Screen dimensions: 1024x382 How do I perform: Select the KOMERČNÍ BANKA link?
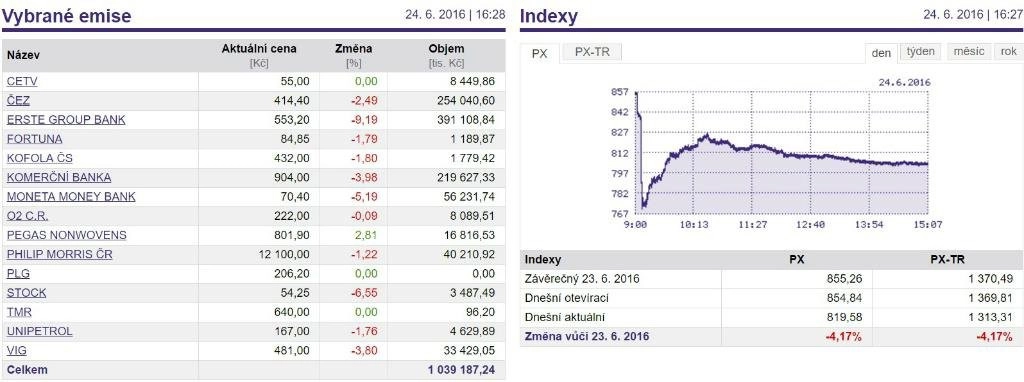(x=59, y=177)
